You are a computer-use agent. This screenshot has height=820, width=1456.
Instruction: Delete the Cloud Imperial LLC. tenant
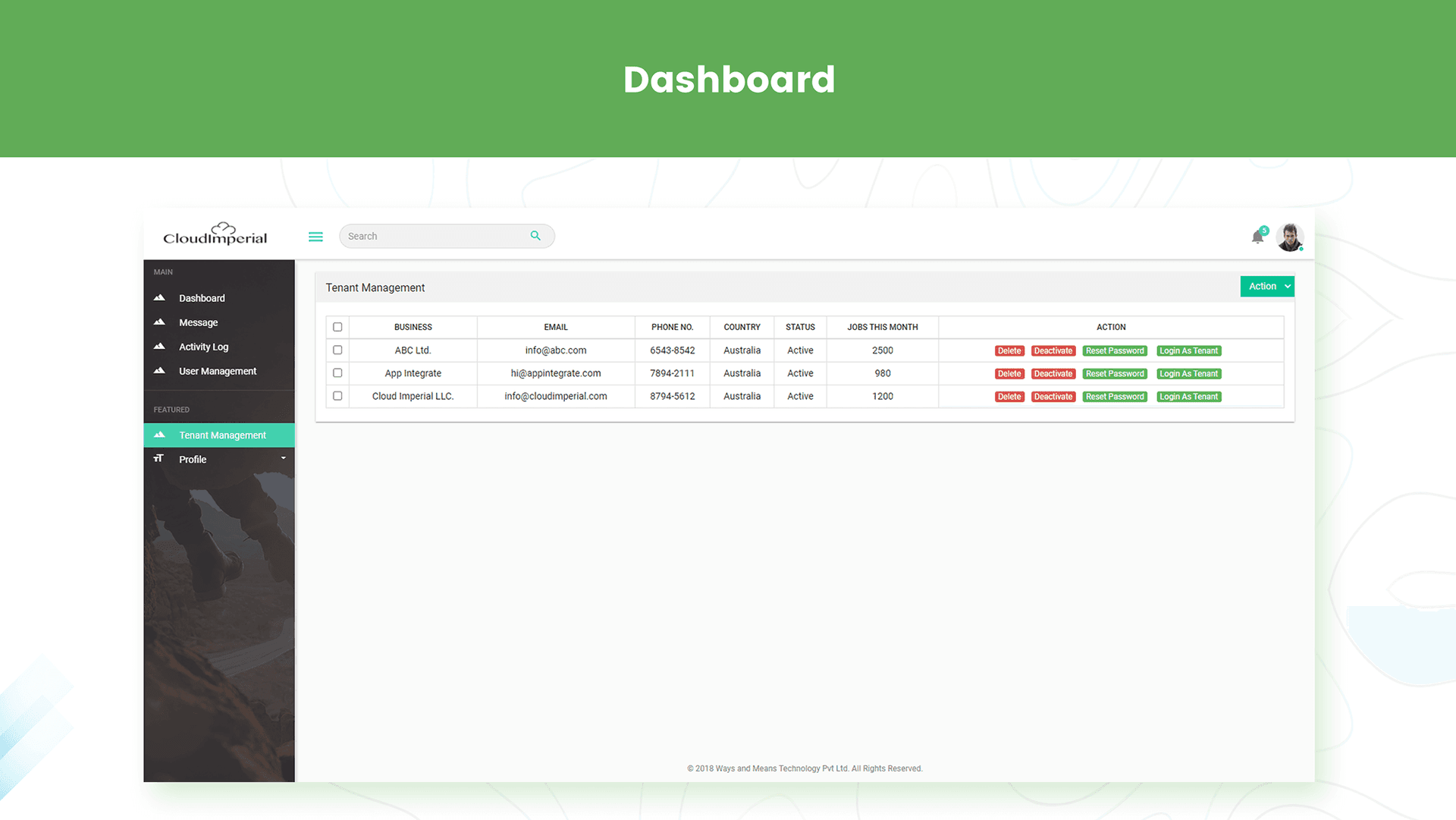[1009, 396]
